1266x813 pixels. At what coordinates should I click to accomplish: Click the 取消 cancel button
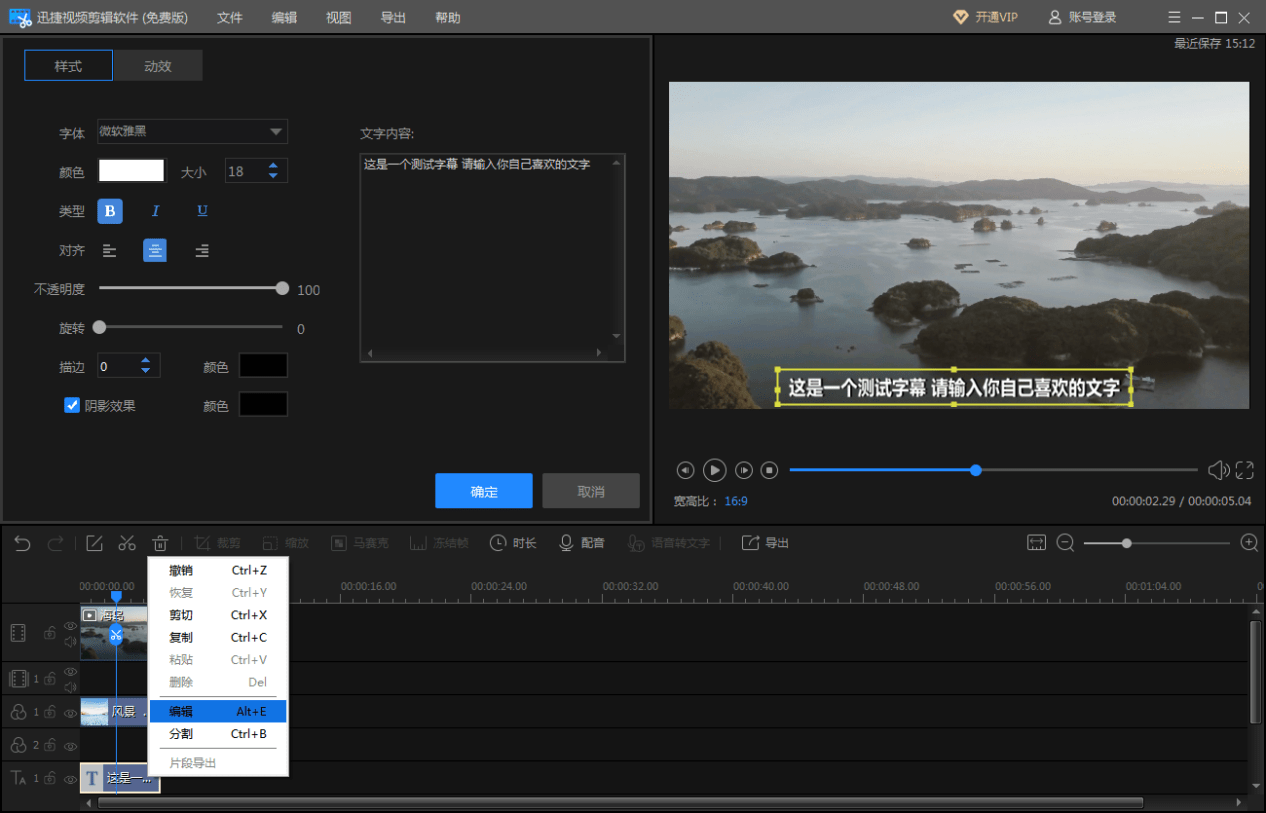[x=590, y=491]
